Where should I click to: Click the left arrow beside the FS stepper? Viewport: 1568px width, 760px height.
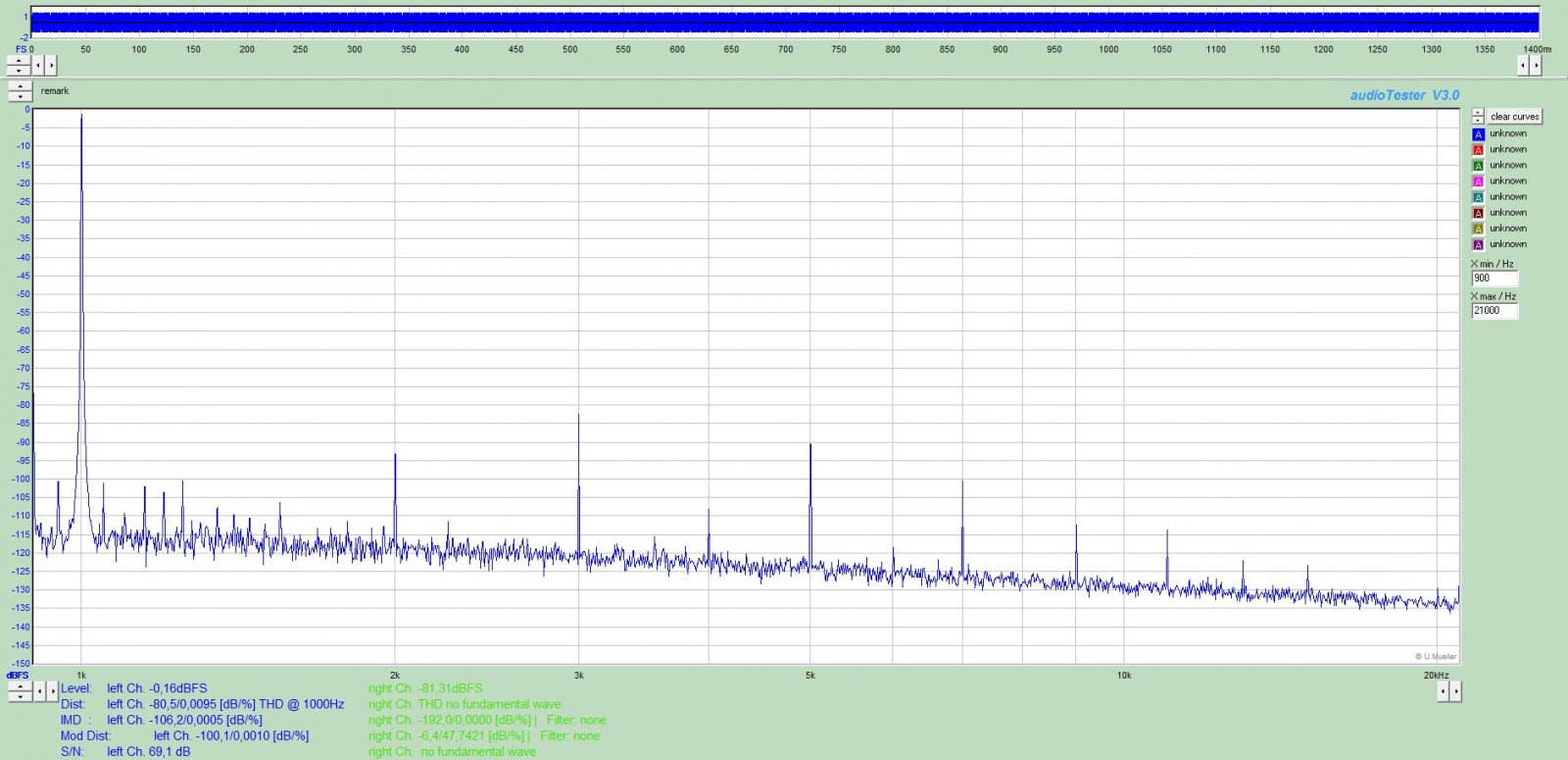tap(38, 66)
